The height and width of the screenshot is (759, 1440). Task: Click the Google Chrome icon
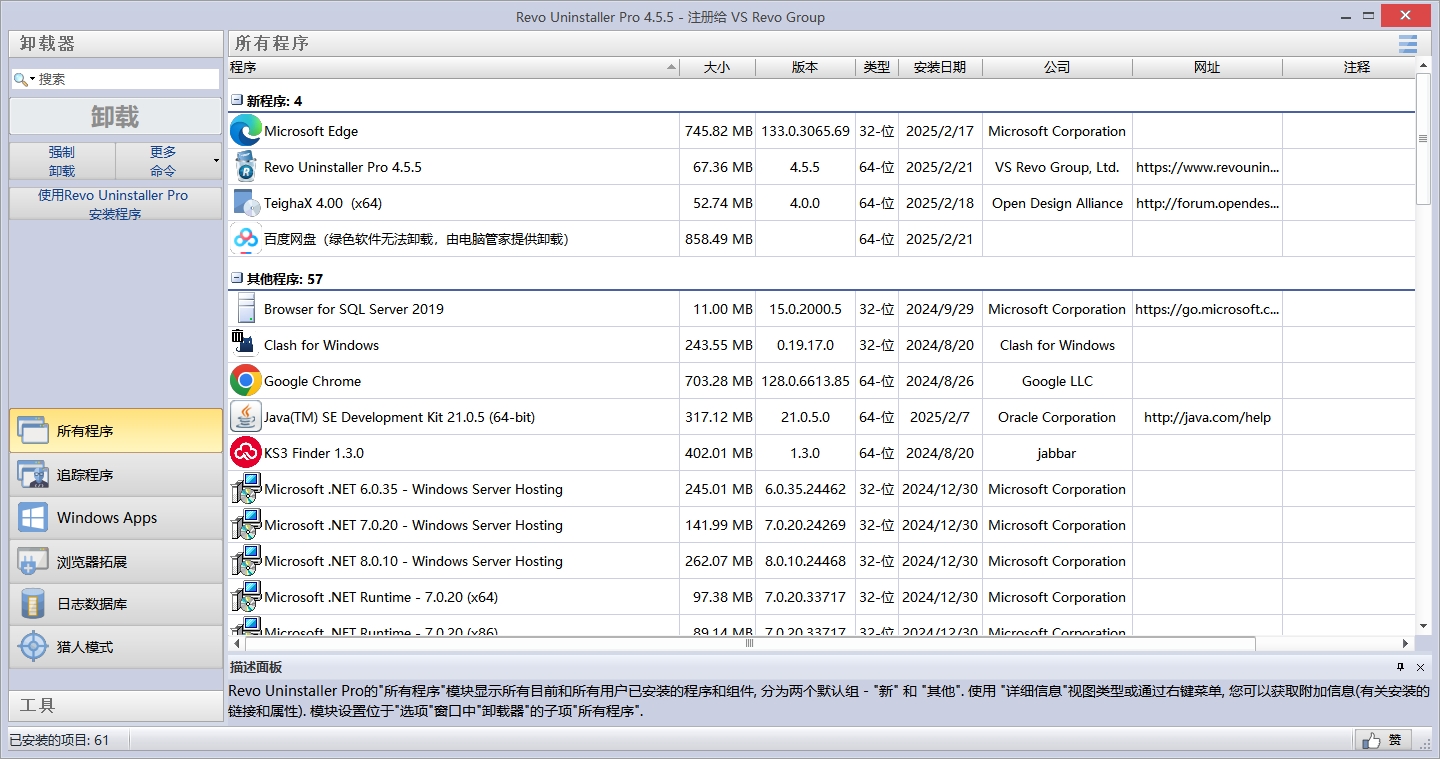246,381
